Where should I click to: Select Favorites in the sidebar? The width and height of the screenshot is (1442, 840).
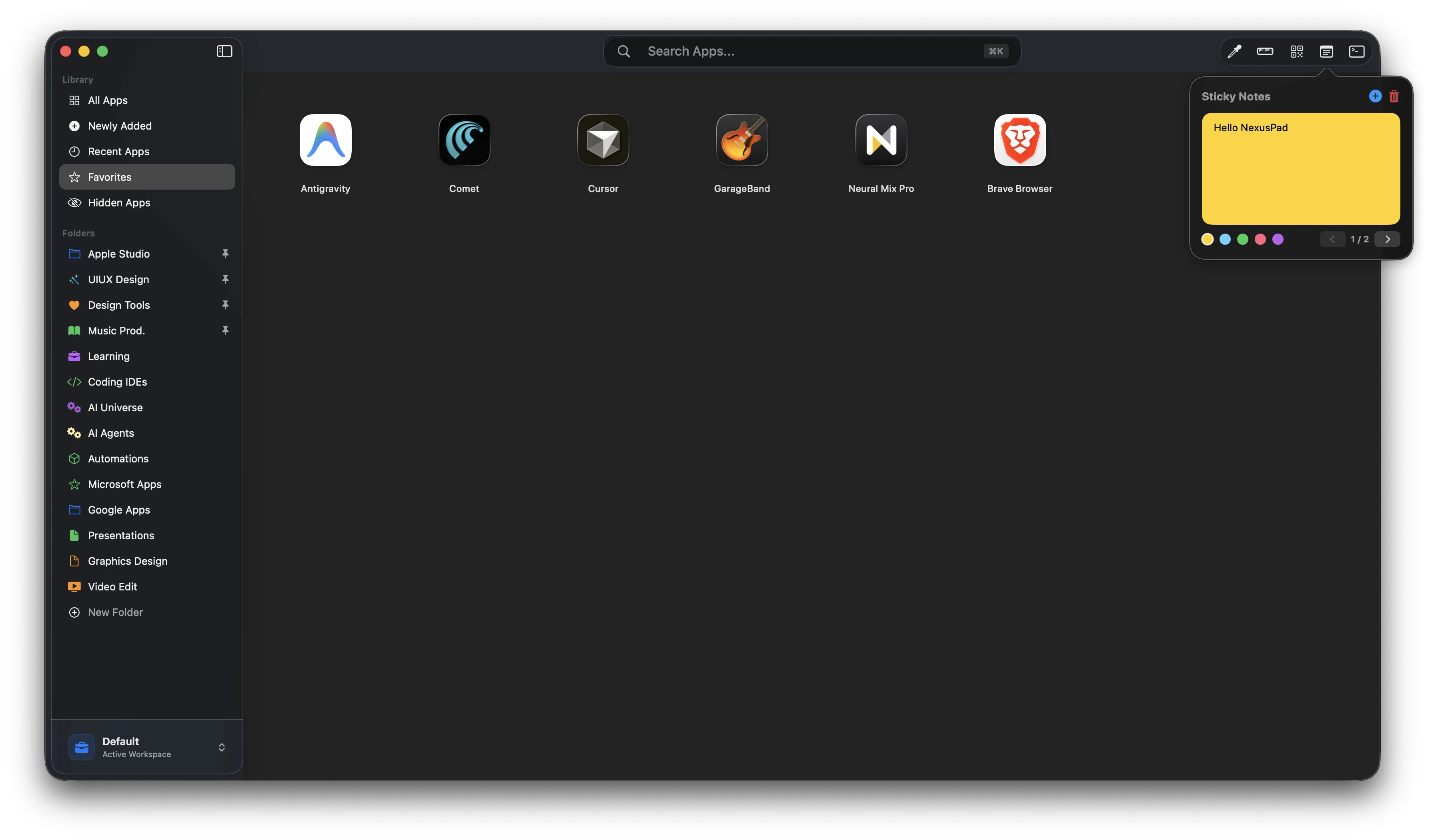click(x=147, y=177)
